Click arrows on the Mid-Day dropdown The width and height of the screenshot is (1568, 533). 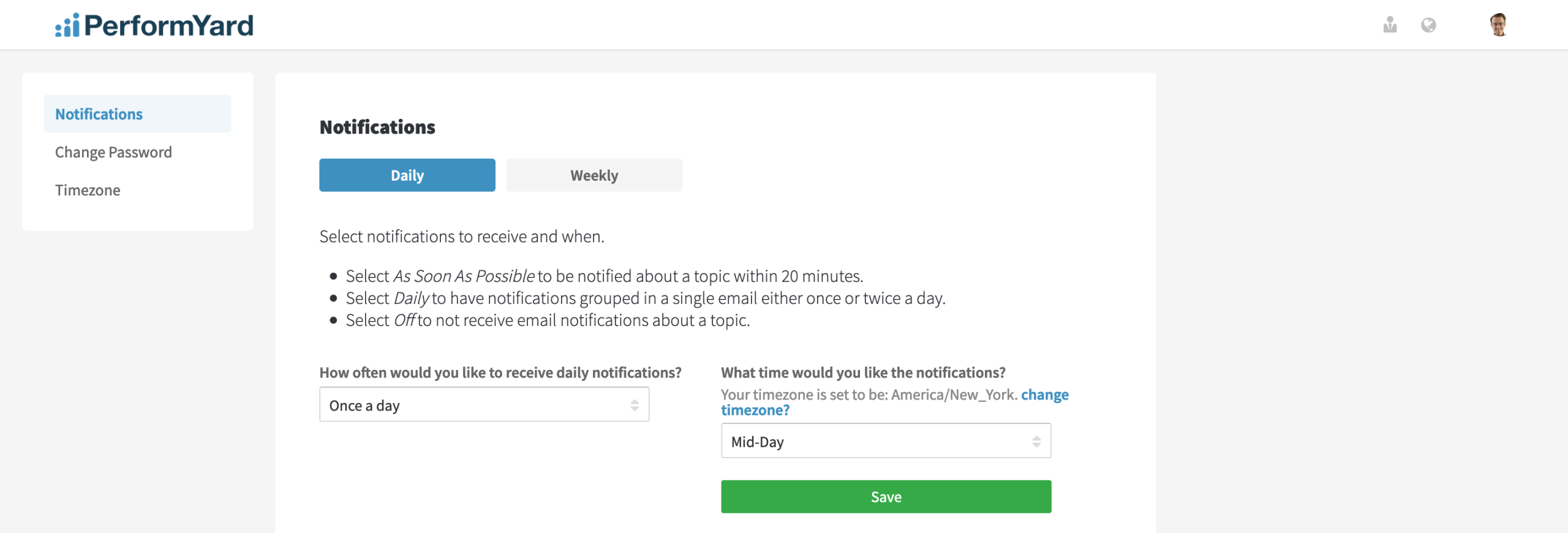coord(1036,441)
